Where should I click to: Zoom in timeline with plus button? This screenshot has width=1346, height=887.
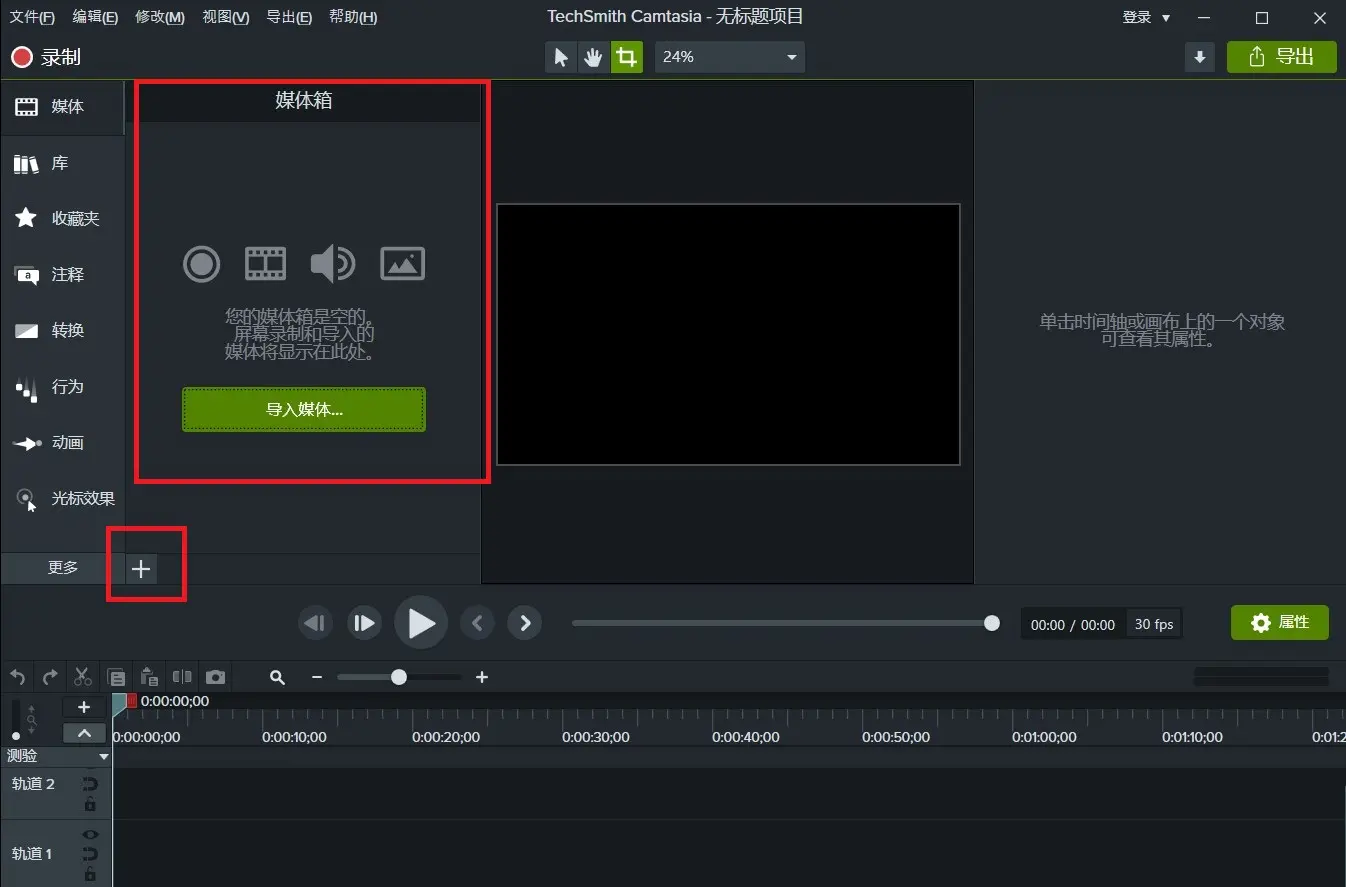tap(482, 677)
